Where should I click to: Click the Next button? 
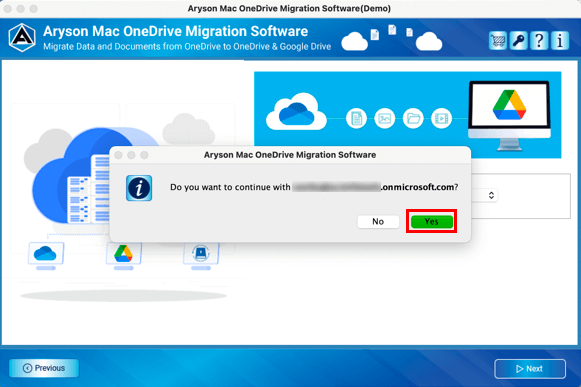click(530, 368)
